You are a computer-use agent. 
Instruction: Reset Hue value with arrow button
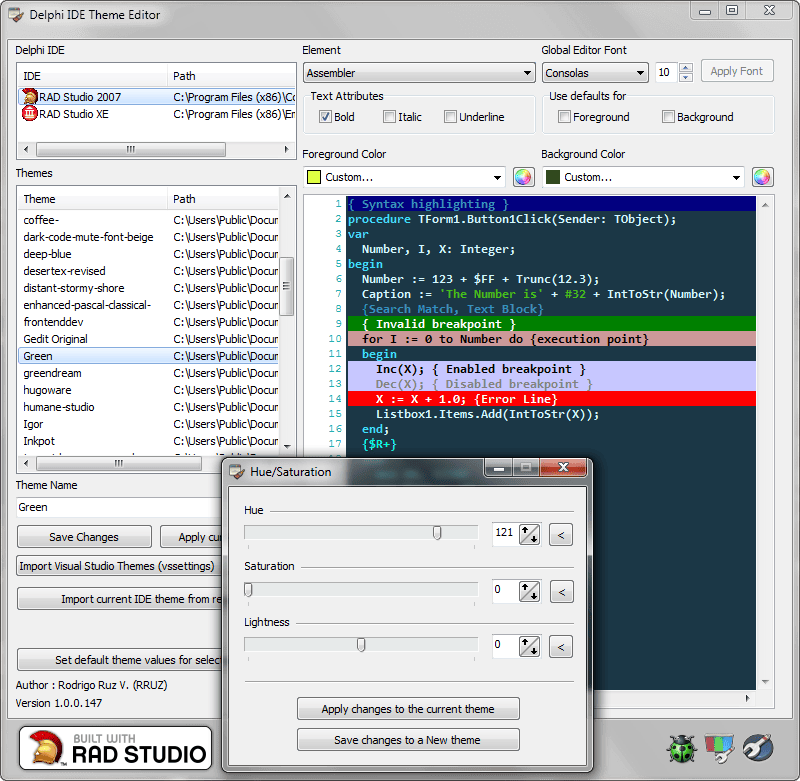coord(561,535)
